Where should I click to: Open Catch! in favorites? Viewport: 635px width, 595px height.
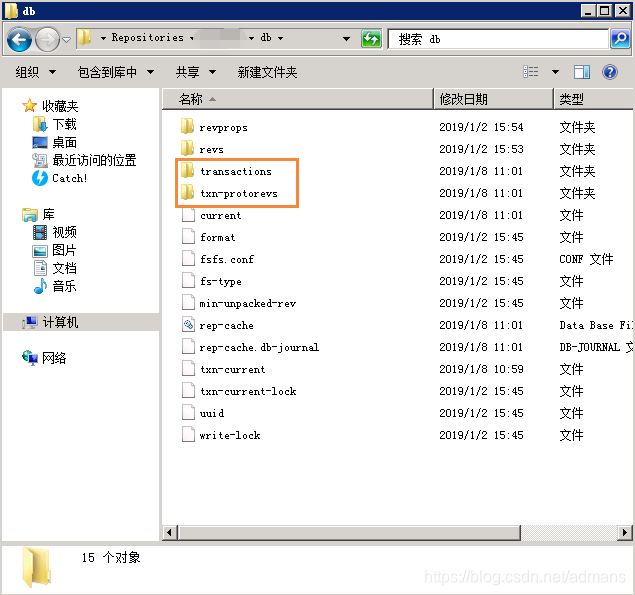point(69,178)
